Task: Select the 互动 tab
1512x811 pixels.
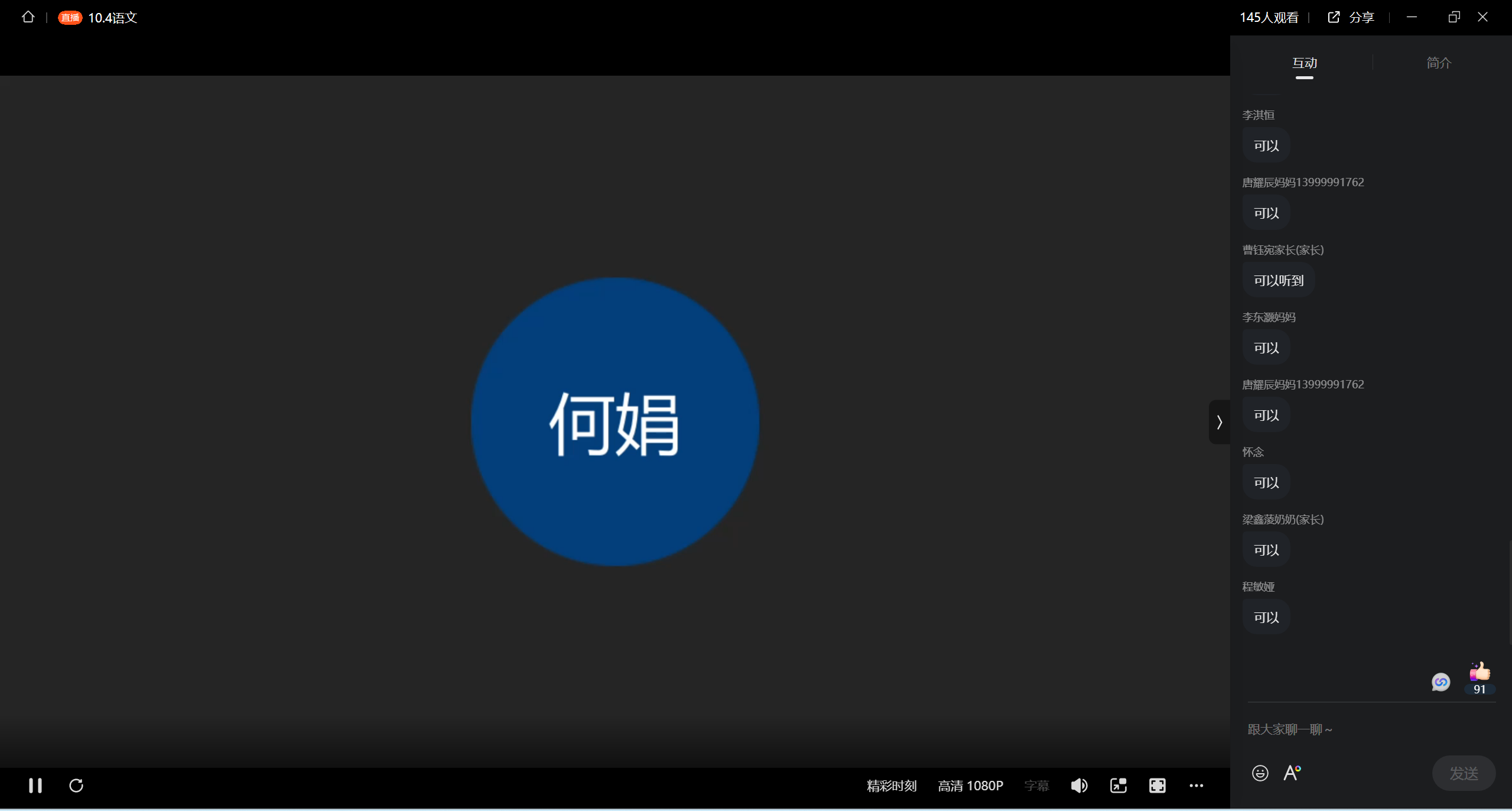Action: pyautogui.click(x=1303, y=62)
